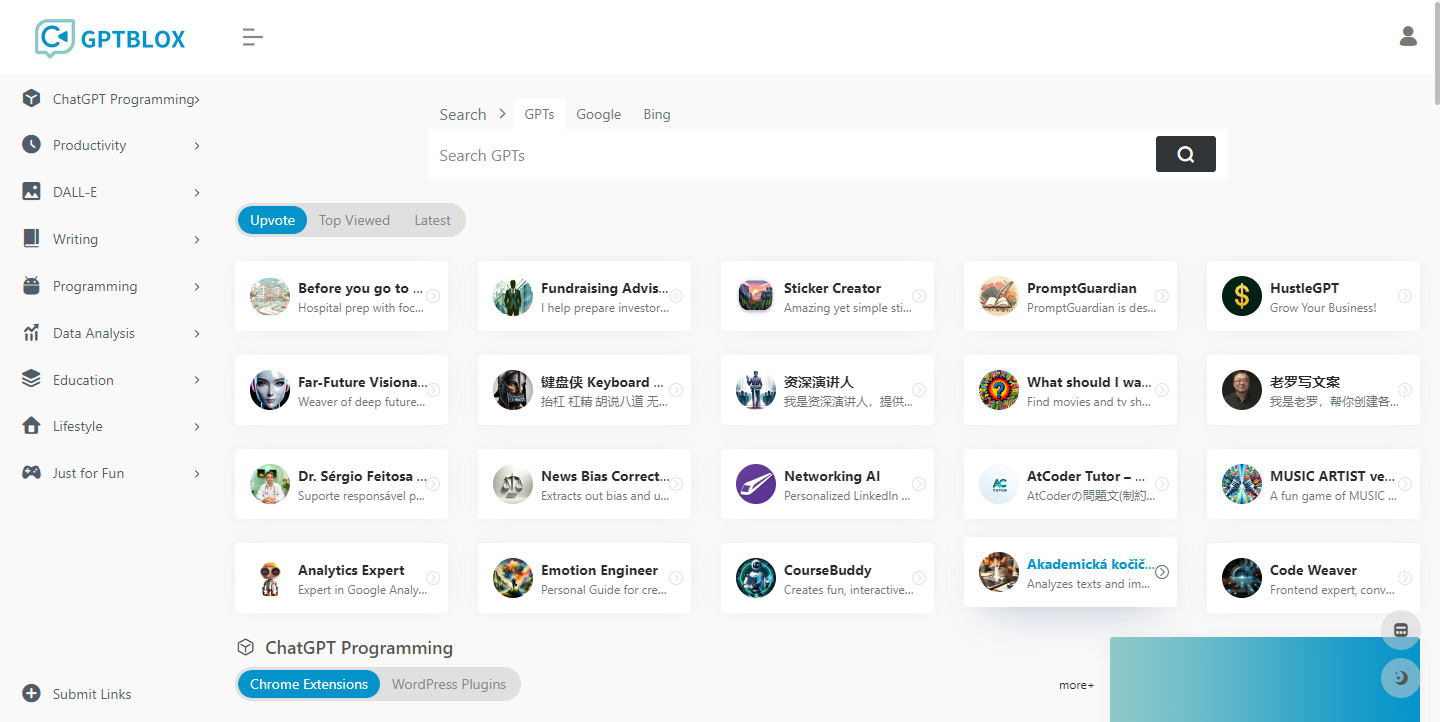Screen dimensions: 1440x722
Task: Open the MUSIC ARTIST card
Action: pyautogui.click(x=1313, y=484)
